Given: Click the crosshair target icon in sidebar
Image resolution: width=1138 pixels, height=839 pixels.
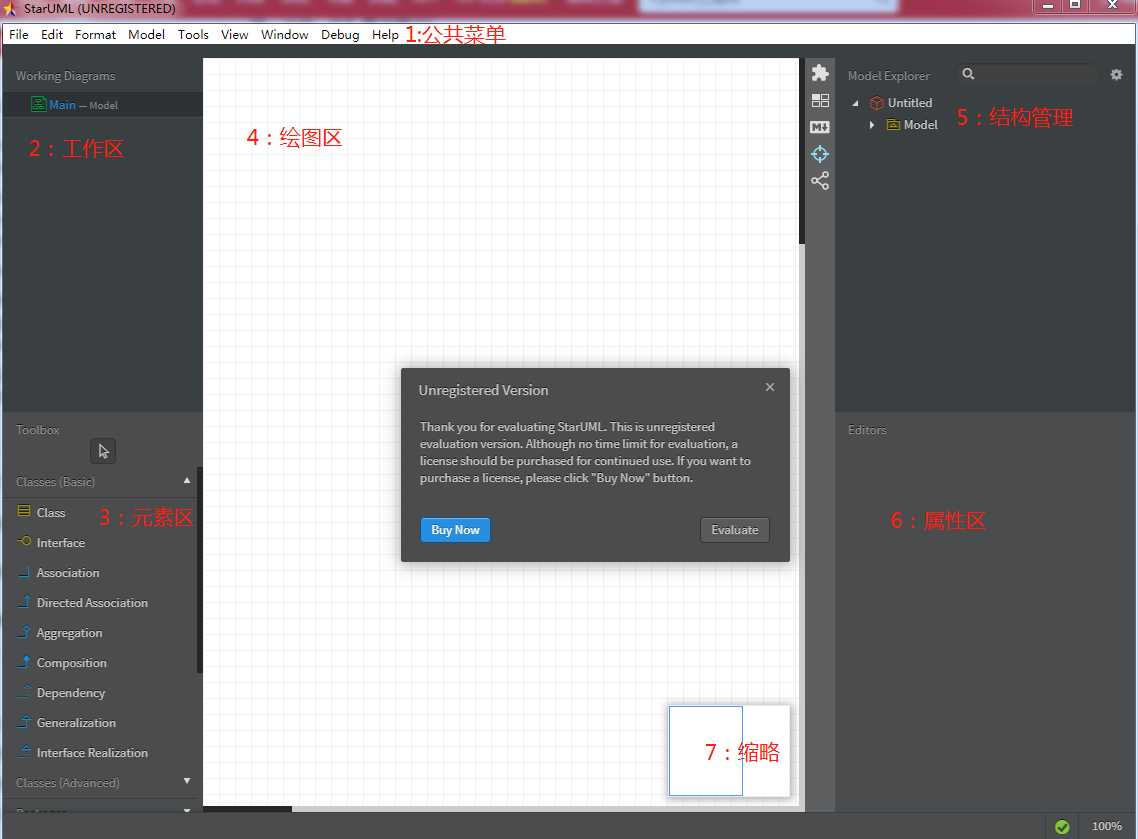Looking at the screenshot, I should (x=820, y=154).
